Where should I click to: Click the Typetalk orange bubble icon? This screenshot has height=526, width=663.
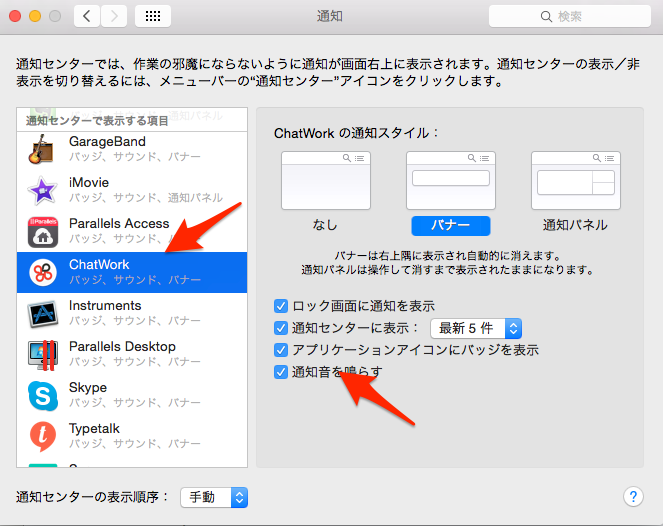[43, 436]
